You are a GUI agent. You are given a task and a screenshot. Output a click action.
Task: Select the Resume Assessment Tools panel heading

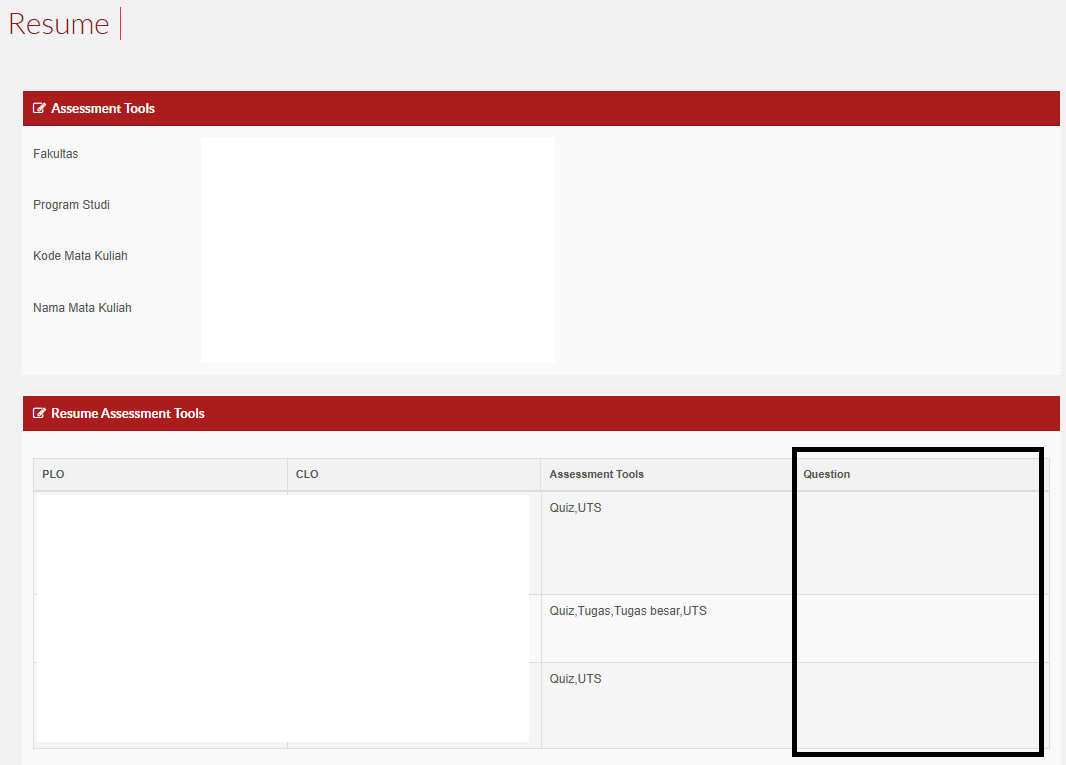[128, 414]
